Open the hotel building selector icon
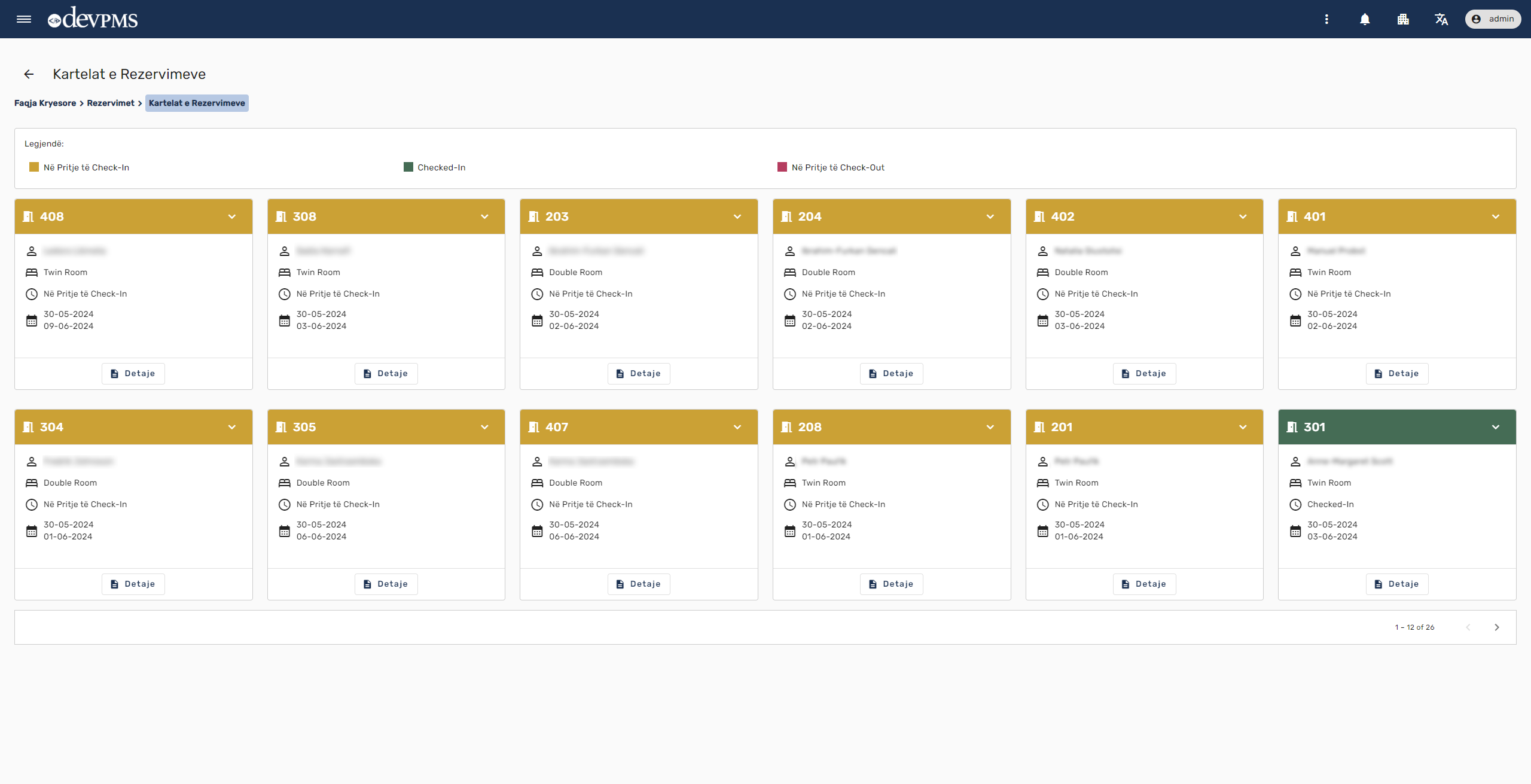Image resolution: width=1531 pixels, height=784 pixels. tap(1403, 19)
